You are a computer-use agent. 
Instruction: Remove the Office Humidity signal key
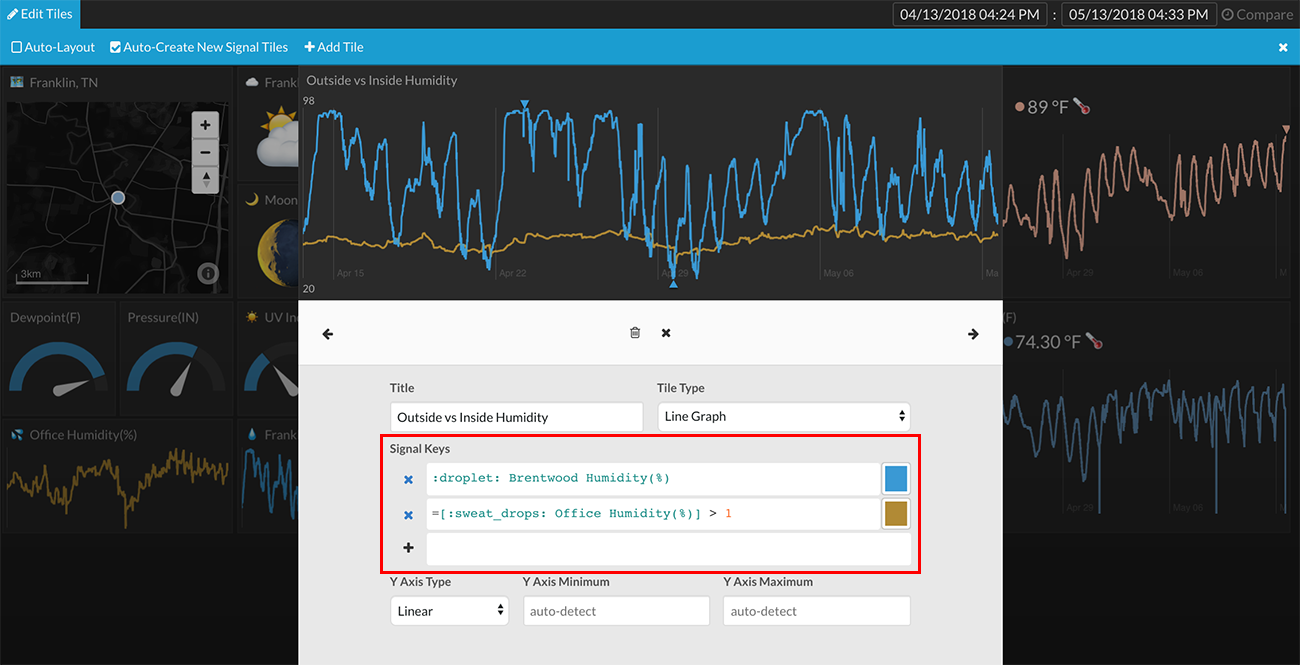click(408, 515)
